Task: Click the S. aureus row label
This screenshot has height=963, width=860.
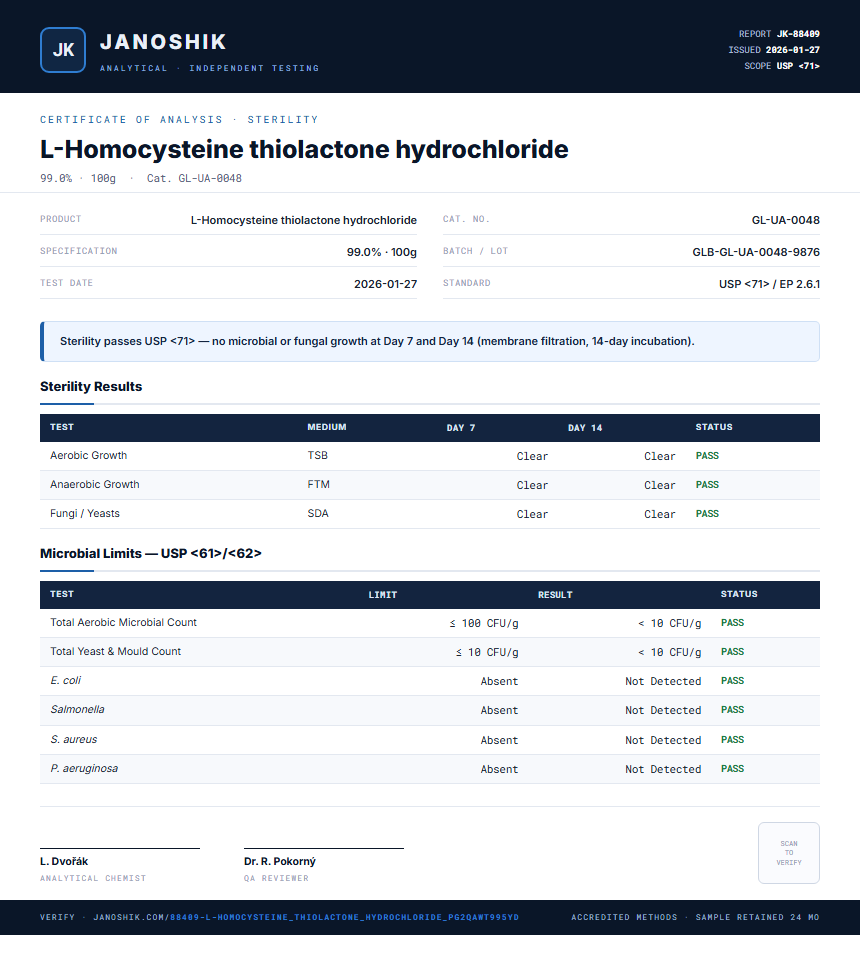Action: click(74, 739)
